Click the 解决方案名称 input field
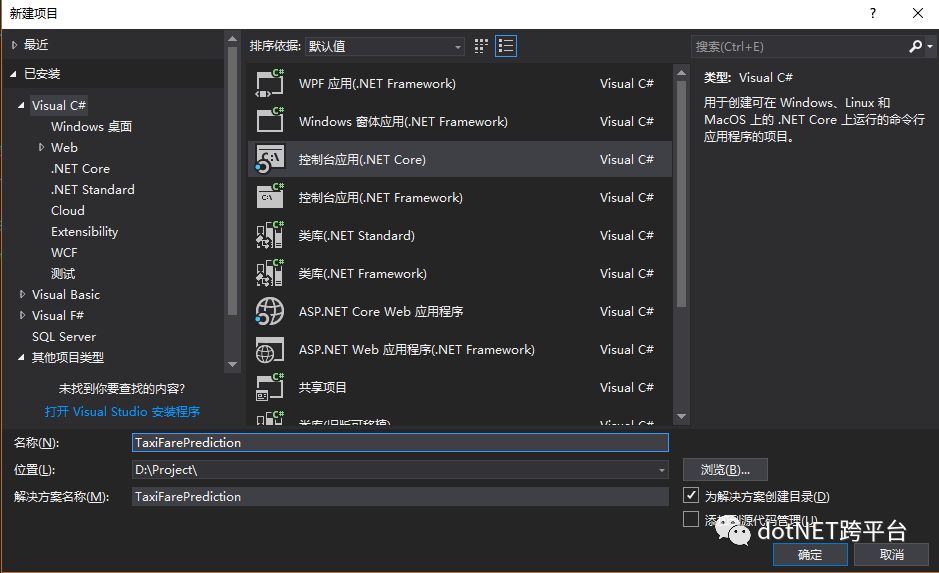 tap(400, 496)
